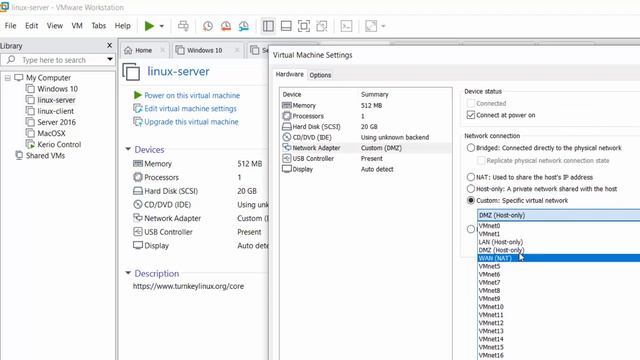Image resolution: width=640 pixels, height=360 pixels.
Task: Click the Unity mode toolbar icon
Action: (322, 26)
